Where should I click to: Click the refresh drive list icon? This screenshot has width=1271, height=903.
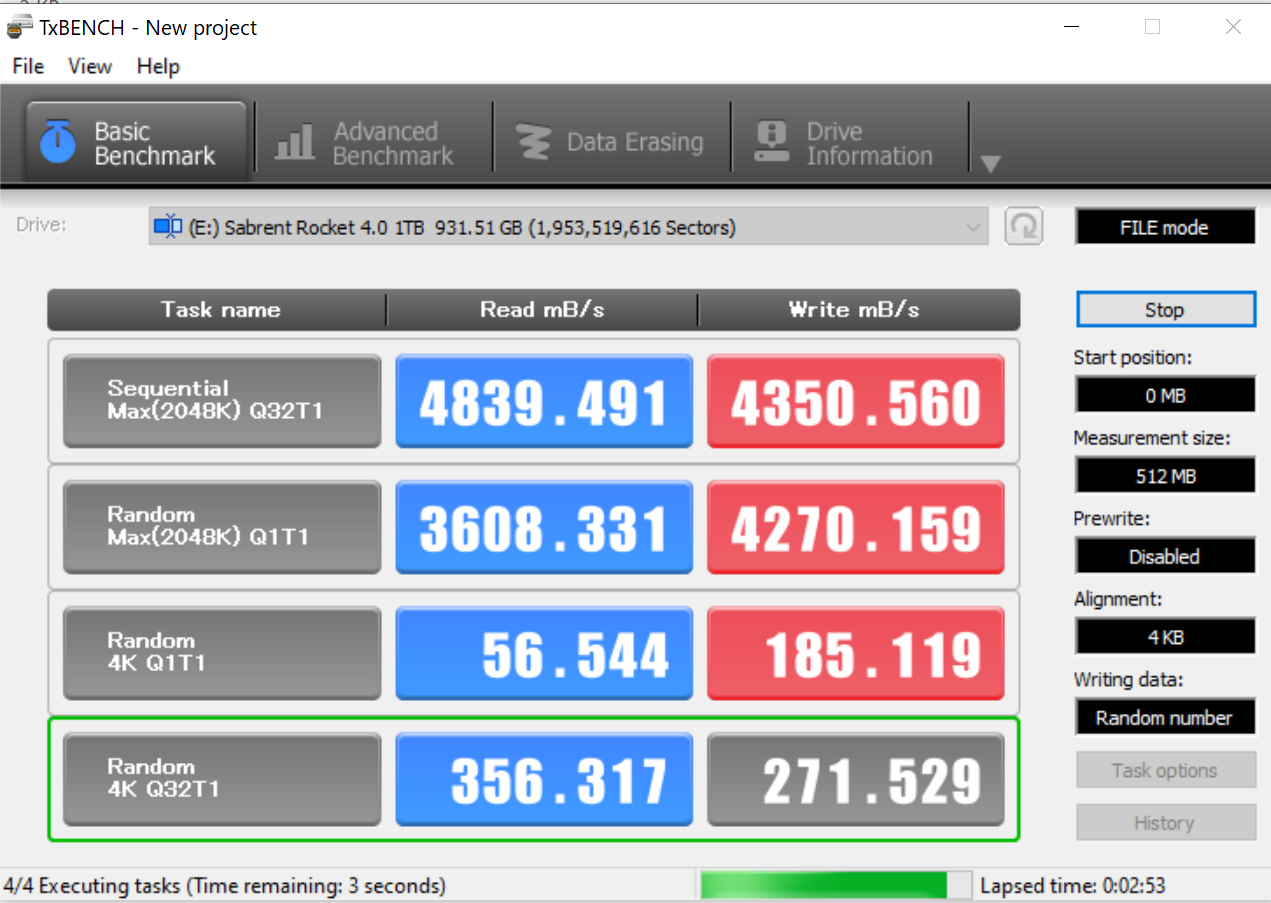1023,227
